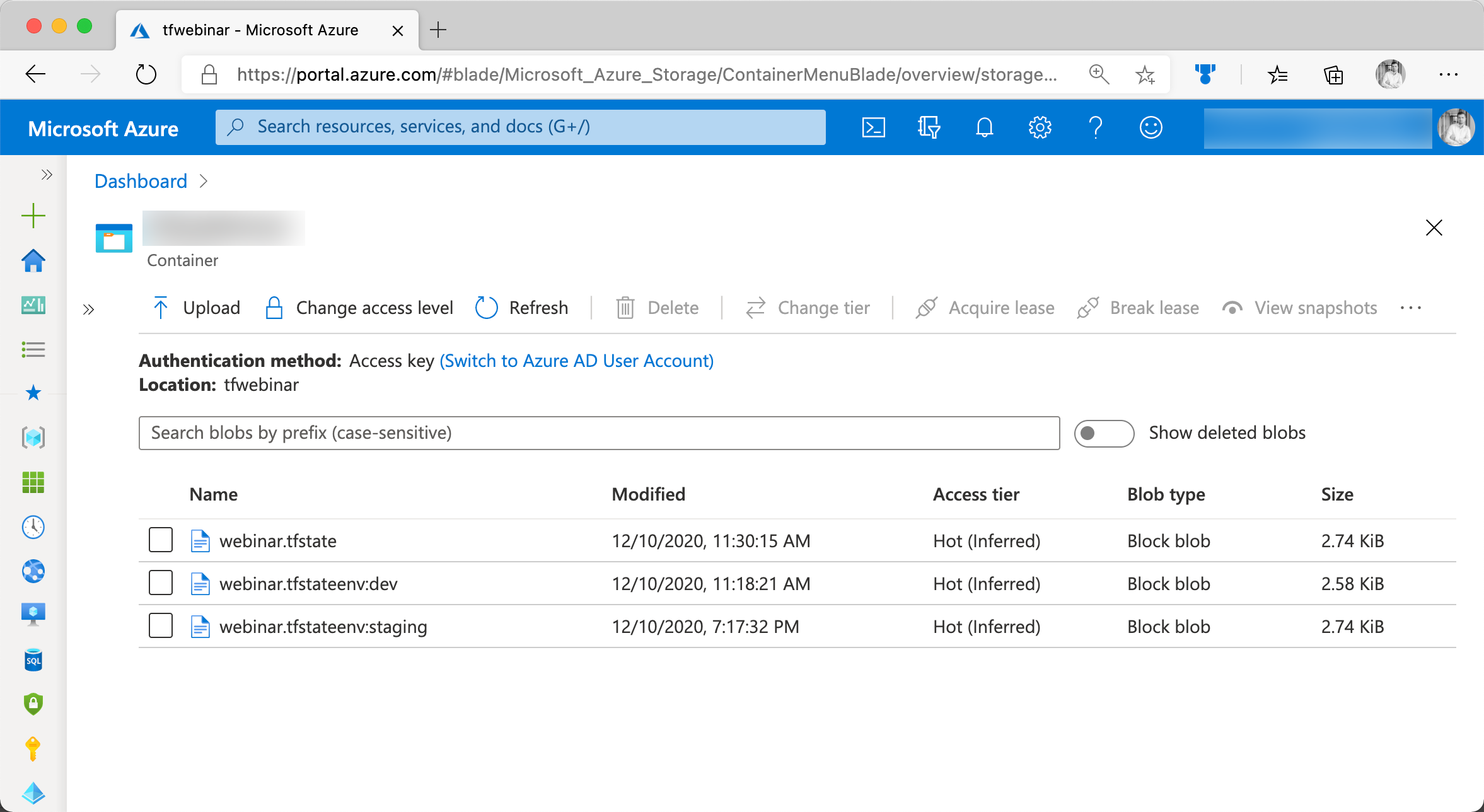Image resolution: width=1484 pixels, height=812 pixels.
Task: Open the toolbar more options ellipsis
Action: 1410,308
